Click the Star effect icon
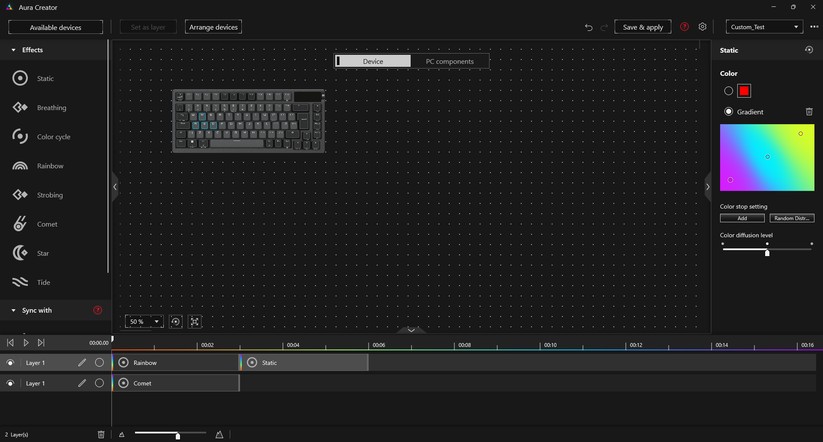Screen dimensions: 823x442 click(20, 254)
